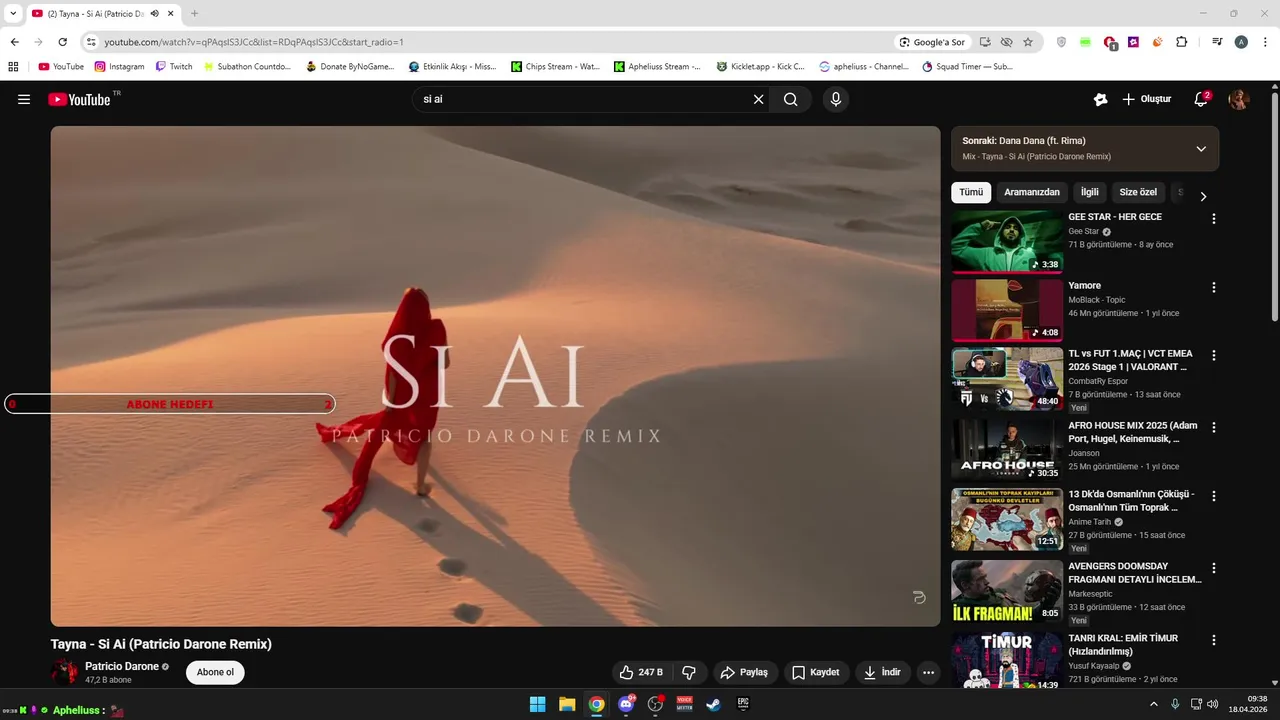Open options for GEE STAR - HER GECE
The height and width of the screenshot is (720, 1280).
[1214, 219]
